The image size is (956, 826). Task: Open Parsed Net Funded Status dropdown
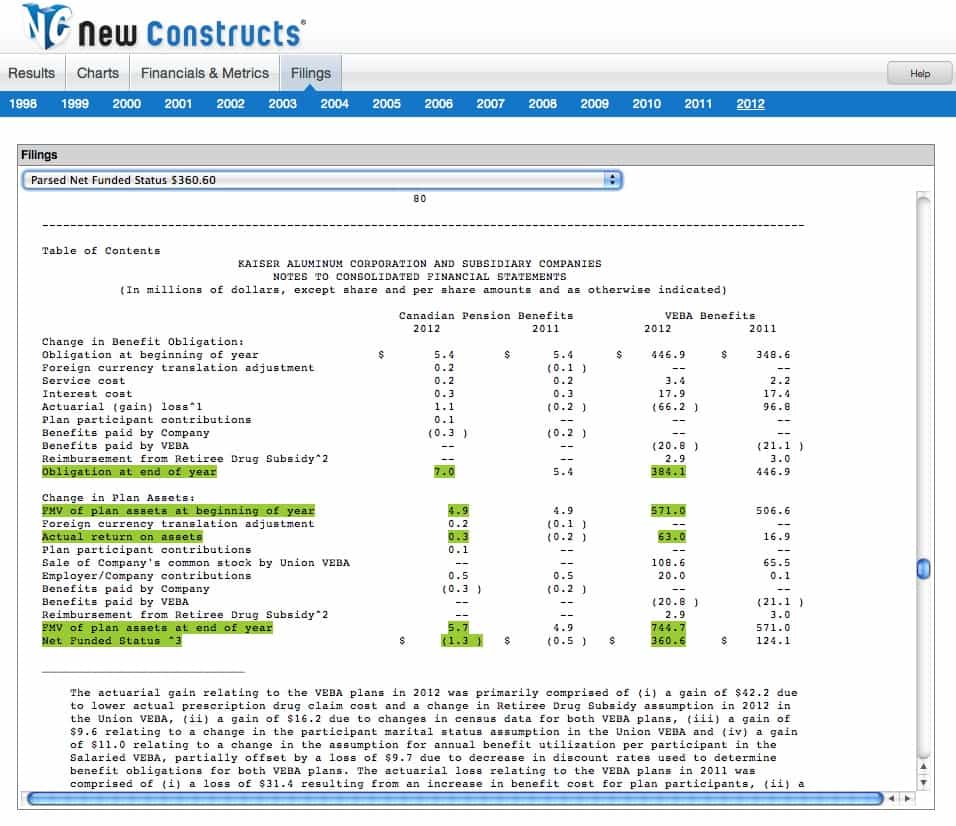pos(322,180)
